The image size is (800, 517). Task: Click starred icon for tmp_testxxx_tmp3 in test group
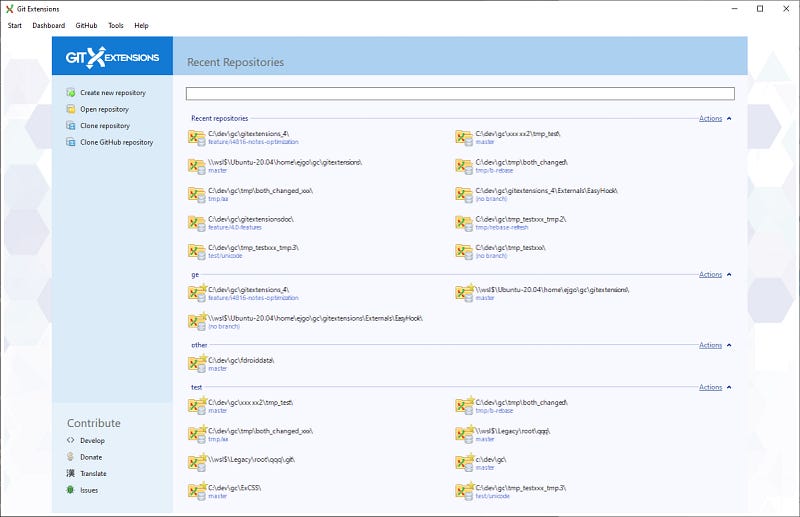click(x=465, y=491)
